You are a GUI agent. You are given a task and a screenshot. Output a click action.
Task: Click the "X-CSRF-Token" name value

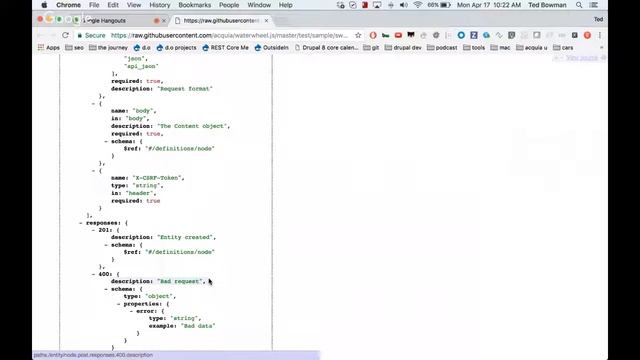157,178
